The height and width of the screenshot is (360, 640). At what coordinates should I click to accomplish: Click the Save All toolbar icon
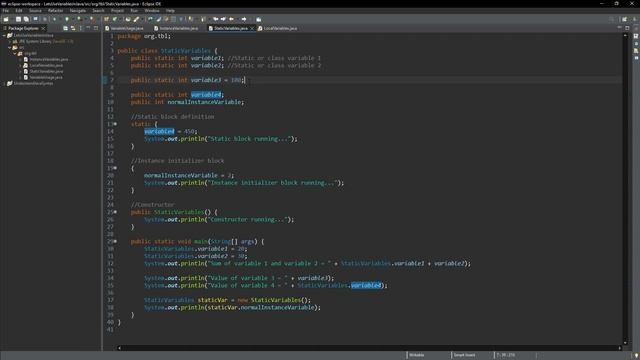click(x=26, y=19)
